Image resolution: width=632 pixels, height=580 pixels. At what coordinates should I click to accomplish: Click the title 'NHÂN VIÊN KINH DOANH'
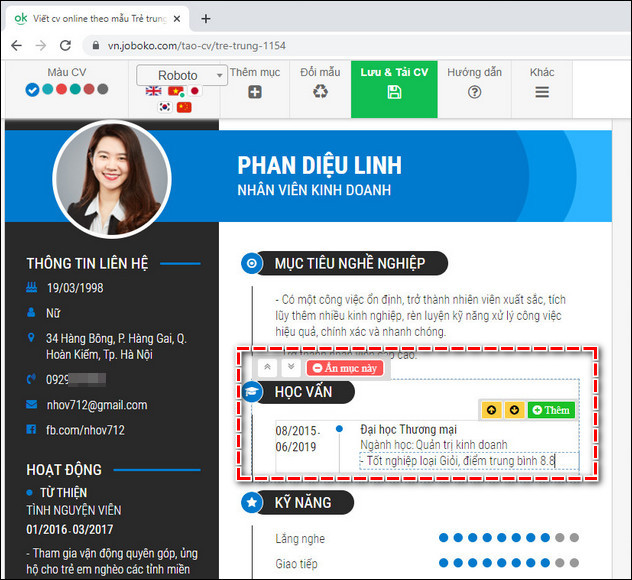tap(314, 190)
